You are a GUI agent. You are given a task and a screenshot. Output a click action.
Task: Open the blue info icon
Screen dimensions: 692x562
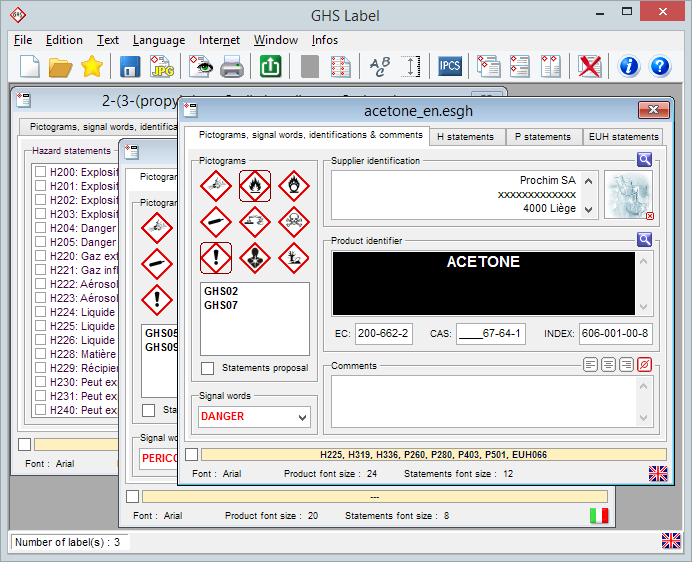pos(629,67)
